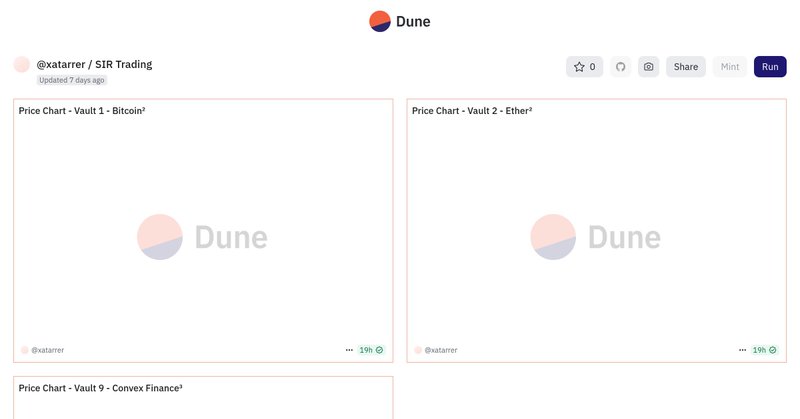Screen dimensions: 800x419
Task: Click the 19h refresh status on Bitcoin² chart
Action: [371, 350]
